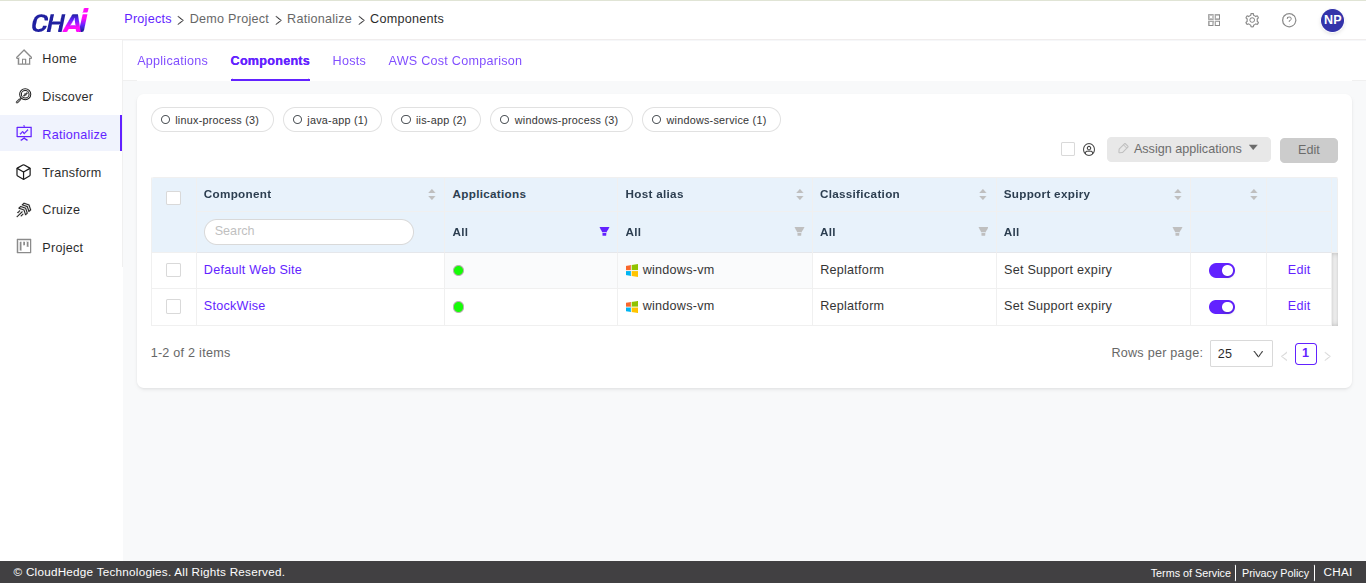Open the Rows per page dropdown

pos(1241,354)
